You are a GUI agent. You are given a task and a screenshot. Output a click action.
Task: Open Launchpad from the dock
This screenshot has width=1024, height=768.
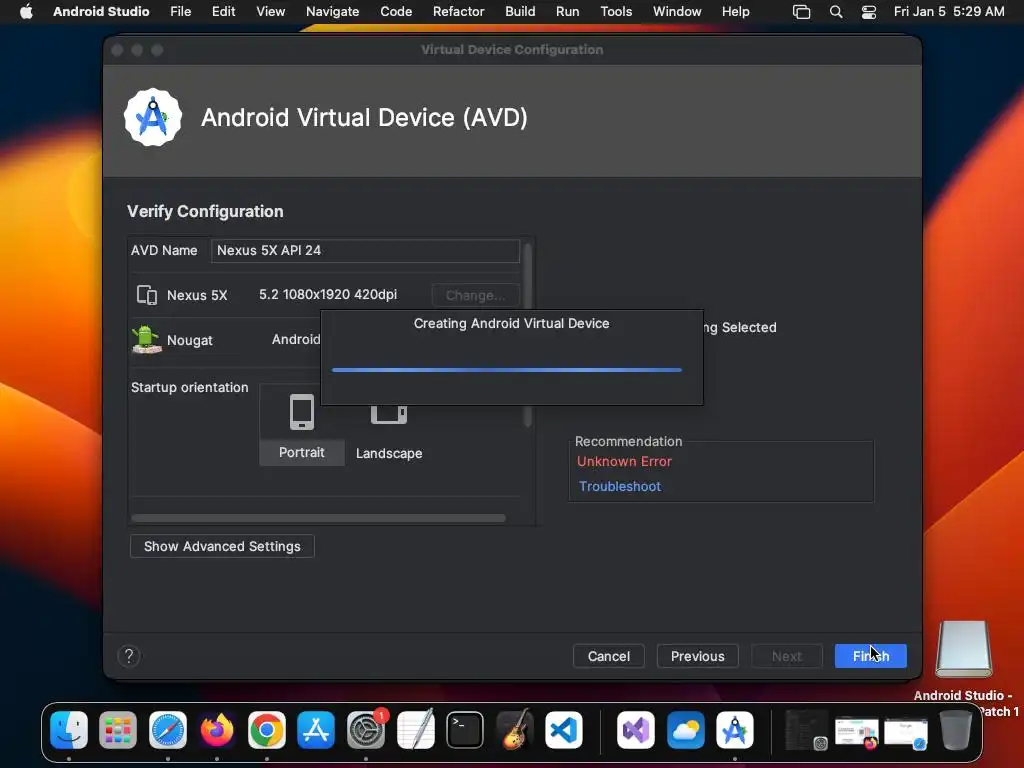[118, 729]
